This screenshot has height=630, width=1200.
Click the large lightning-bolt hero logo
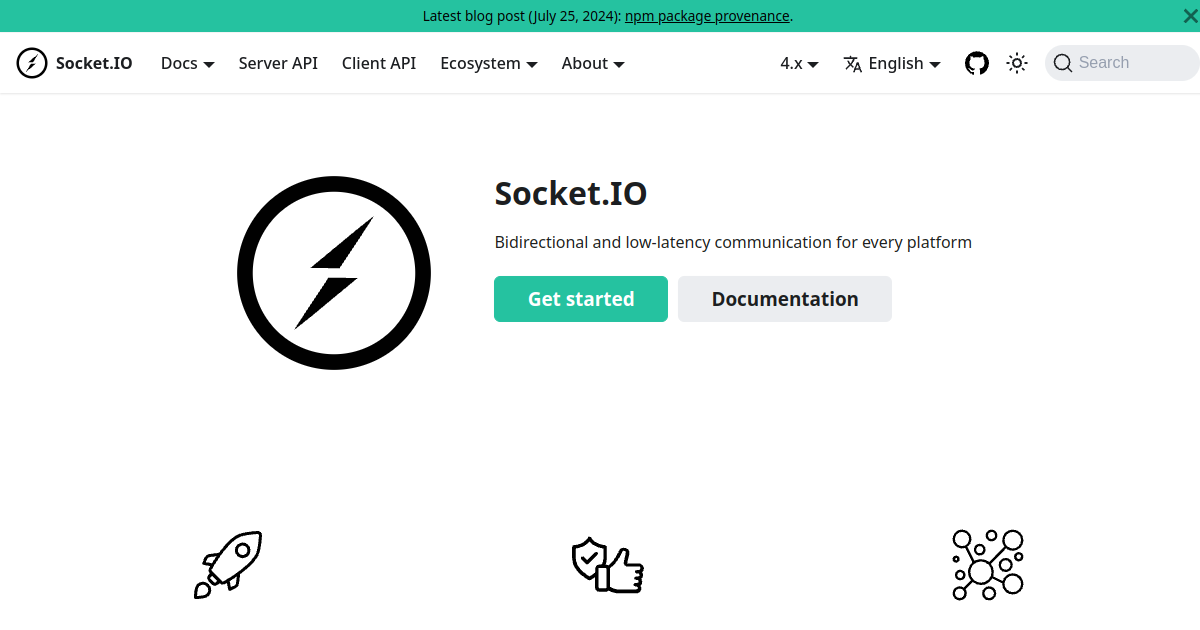click(x=334, y=273)
